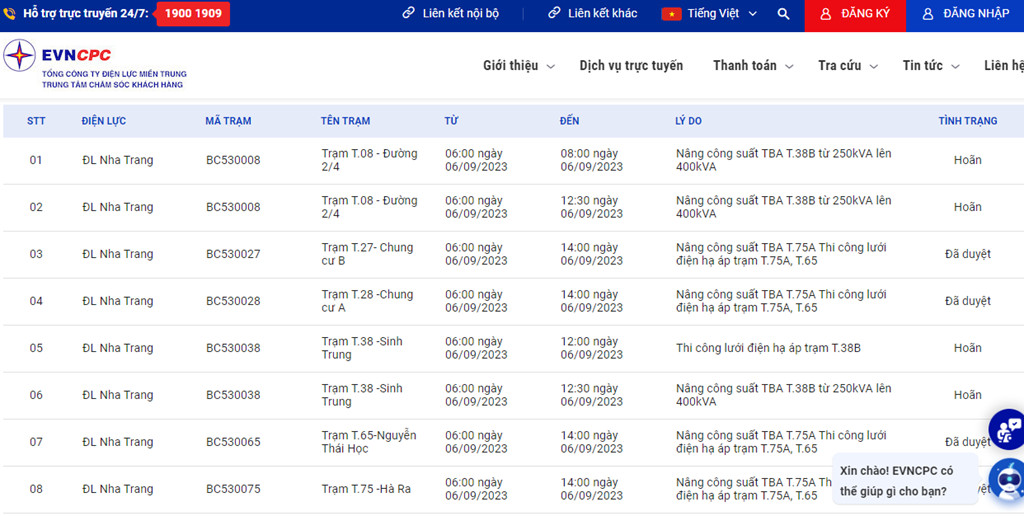This screenshot has height=516, width=1024.
Task: Open the Liên hệ menu item
Action: click(x=1003, y=66)
